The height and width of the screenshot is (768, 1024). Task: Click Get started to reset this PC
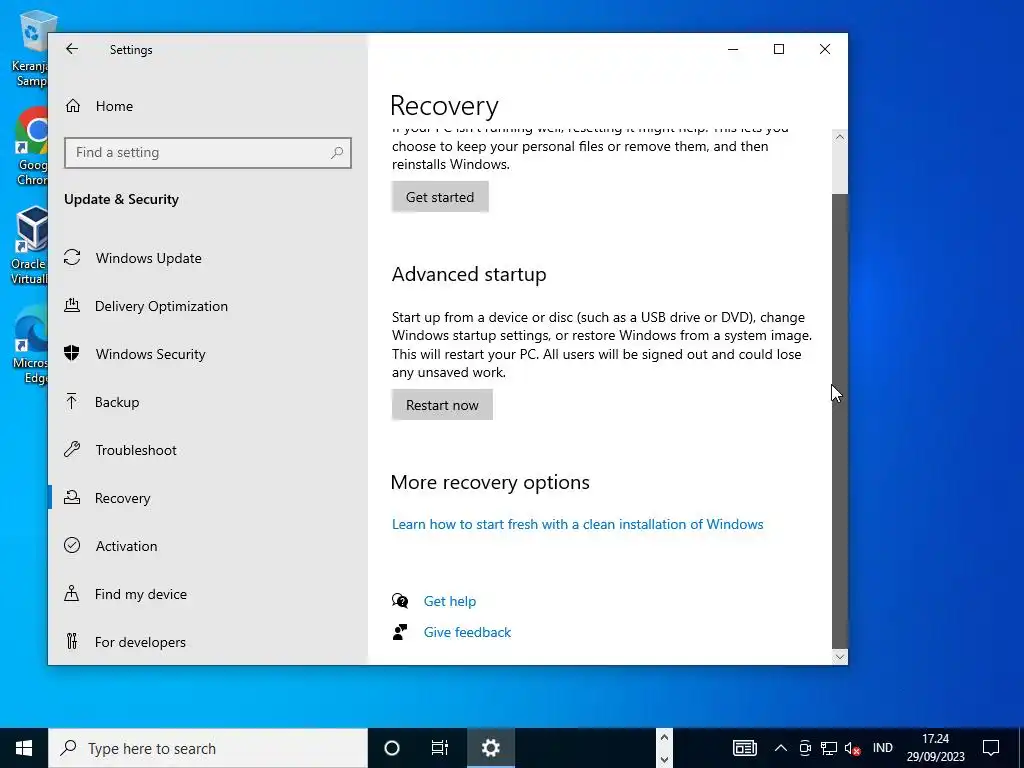[x=440, y=197]
